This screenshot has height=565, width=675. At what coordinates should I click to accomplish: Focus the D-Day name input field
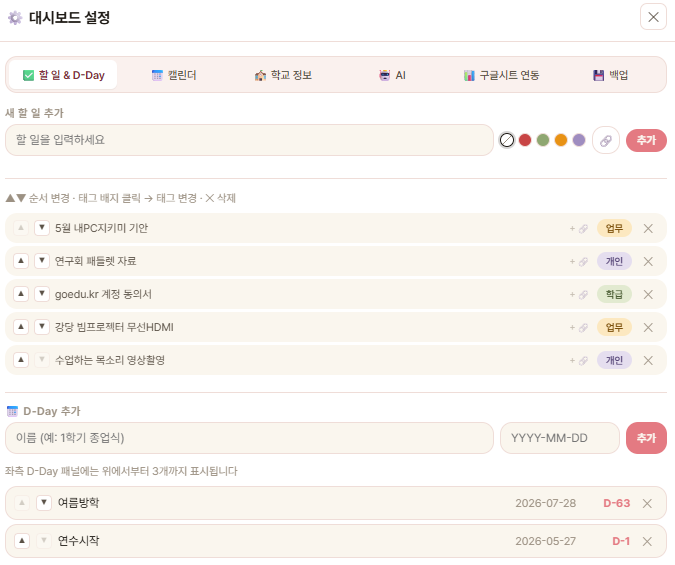pyautogui.click(x=249, y=438)
